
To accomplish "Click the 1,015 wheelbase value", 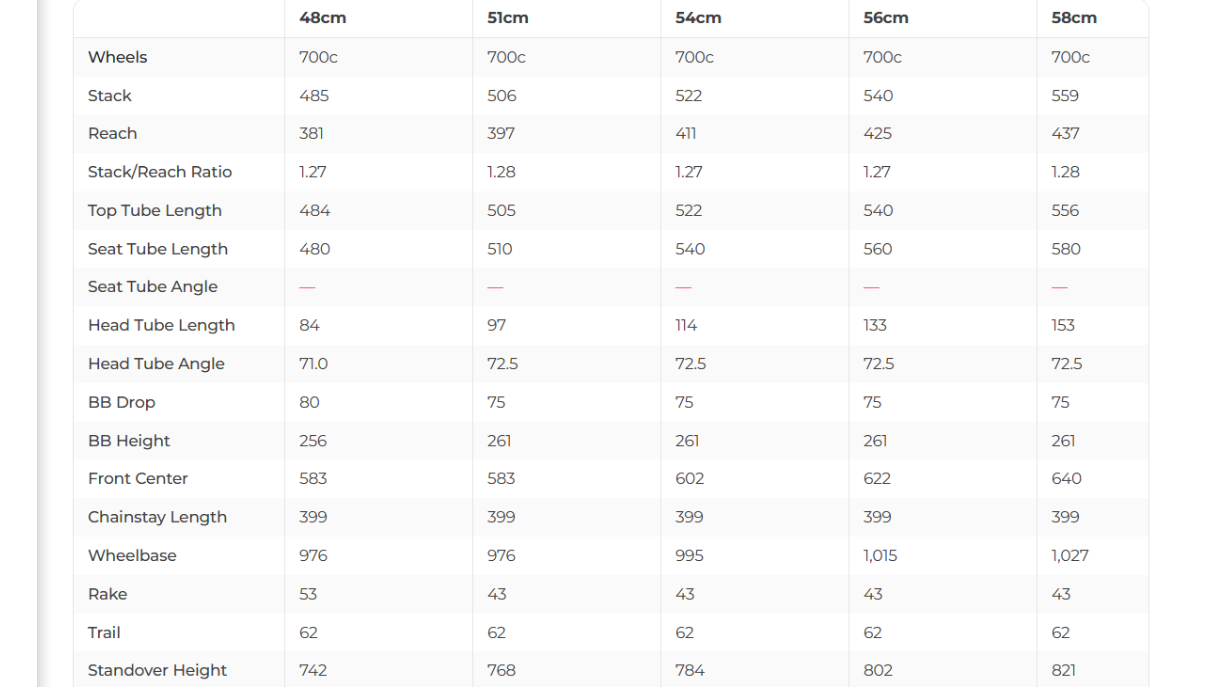I will [880, 555].
